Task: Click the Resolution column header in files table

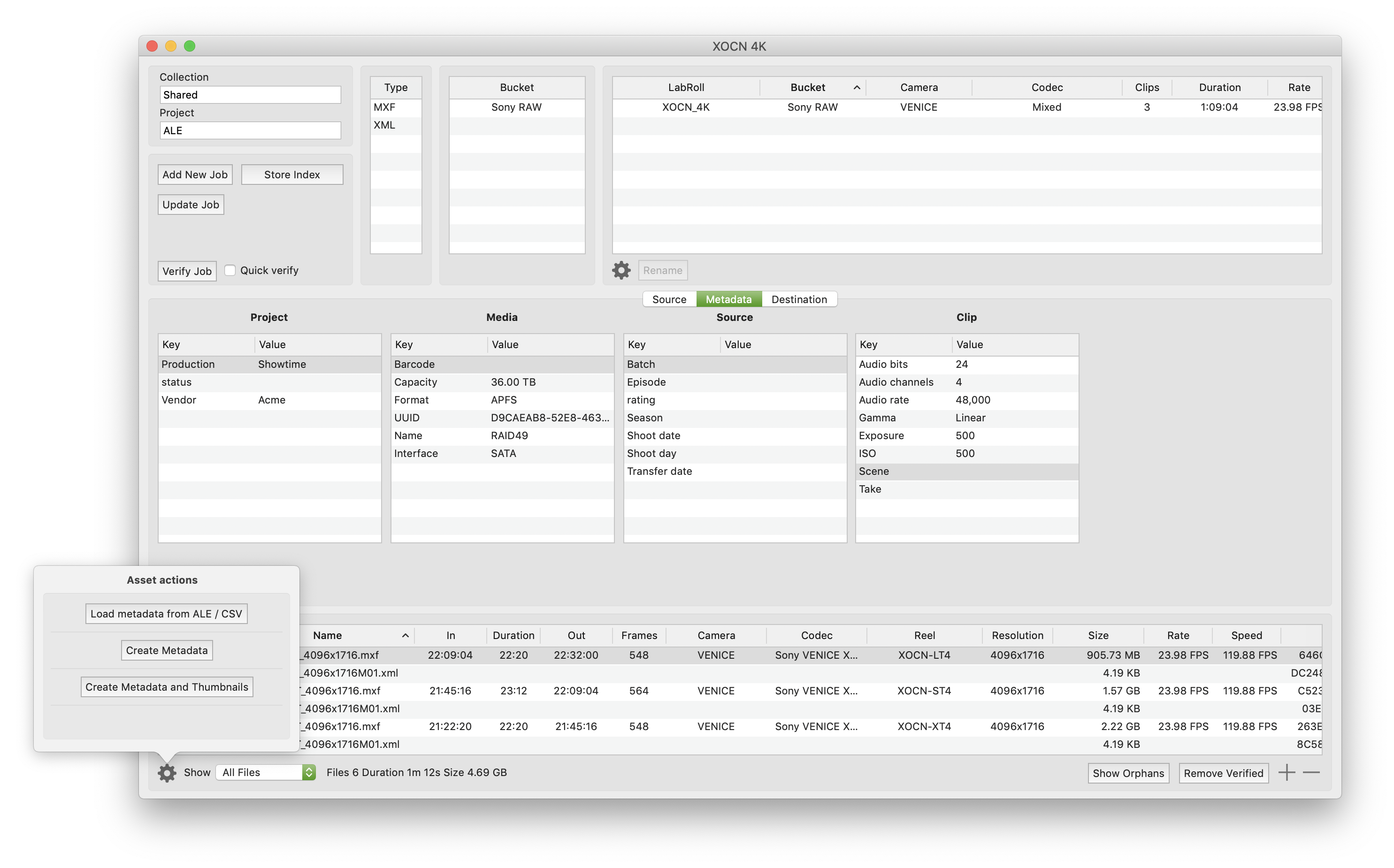Action: pyautogui.click(x=1017, y=635)
